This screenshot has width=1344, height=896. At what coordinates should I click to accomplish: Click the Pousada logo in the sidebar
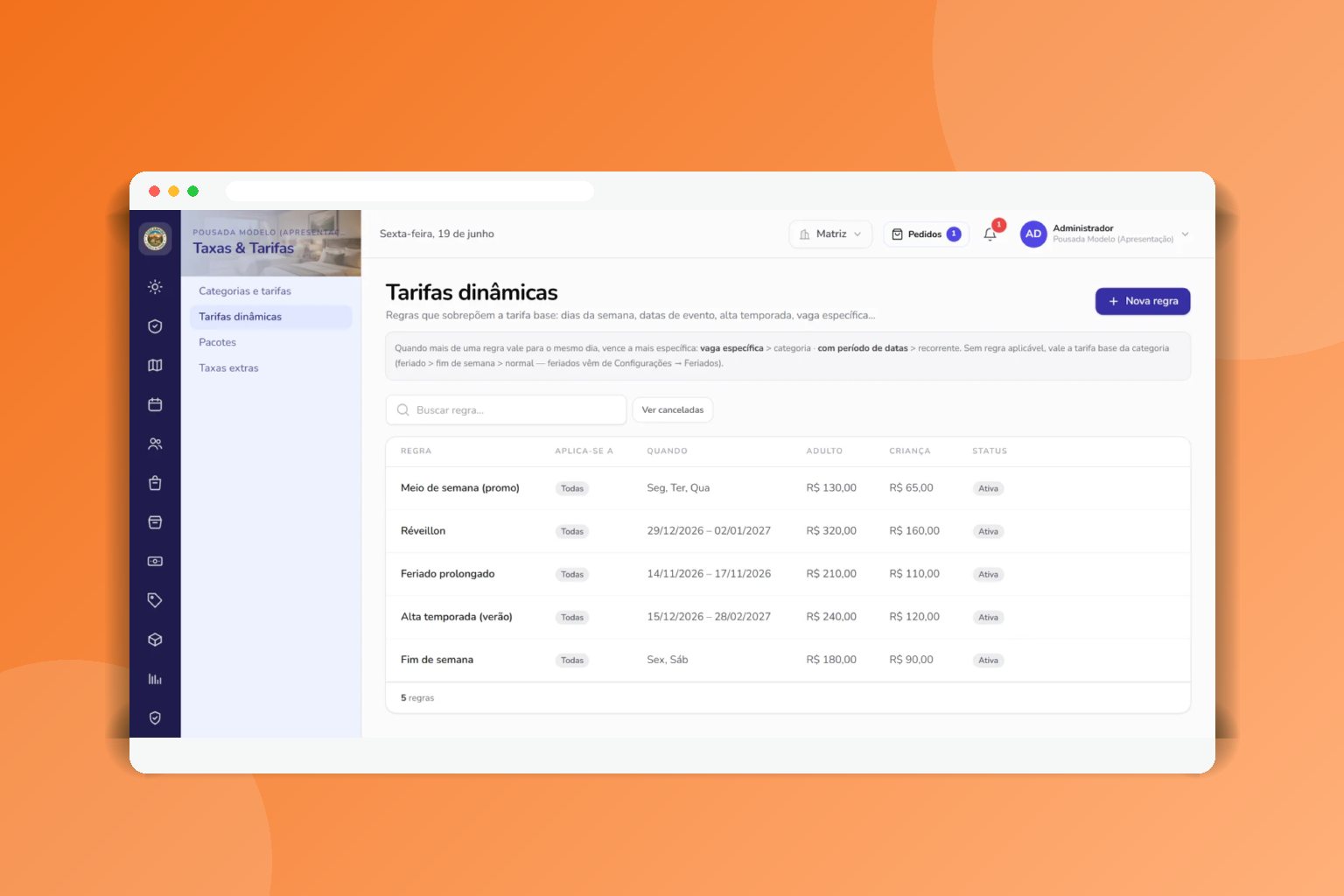tap(155, 238)
